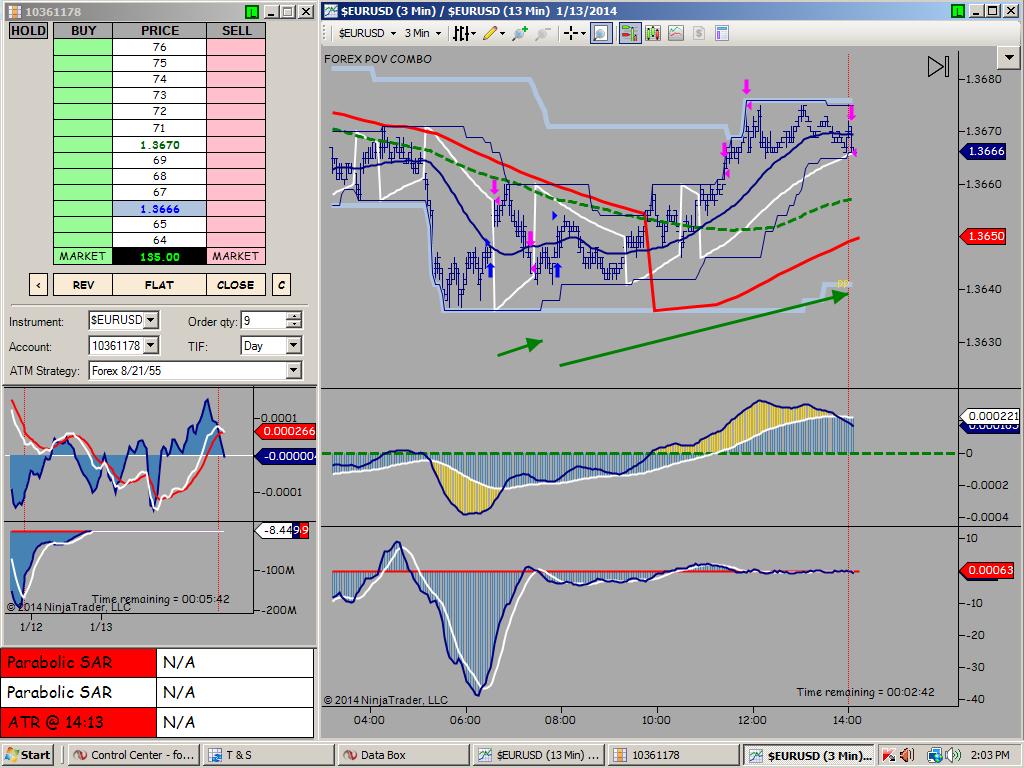Click the BUY MARKET cell
Viewport: 1024px width, 768px height.
pyautogui.click(x=82, y=256)
